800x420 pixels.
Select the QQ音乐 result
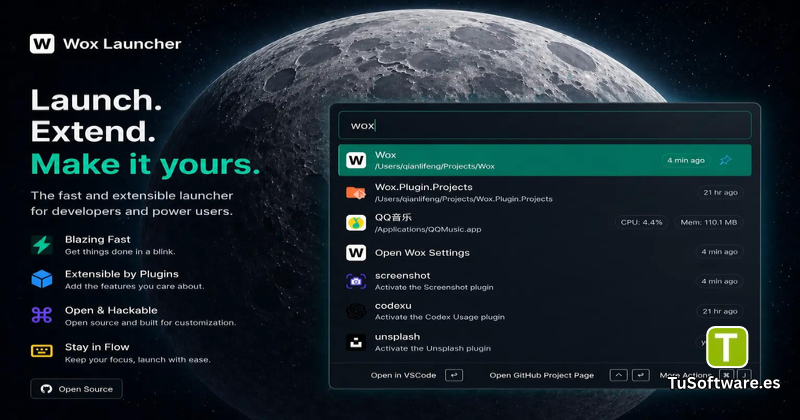(x=545, y=223)
